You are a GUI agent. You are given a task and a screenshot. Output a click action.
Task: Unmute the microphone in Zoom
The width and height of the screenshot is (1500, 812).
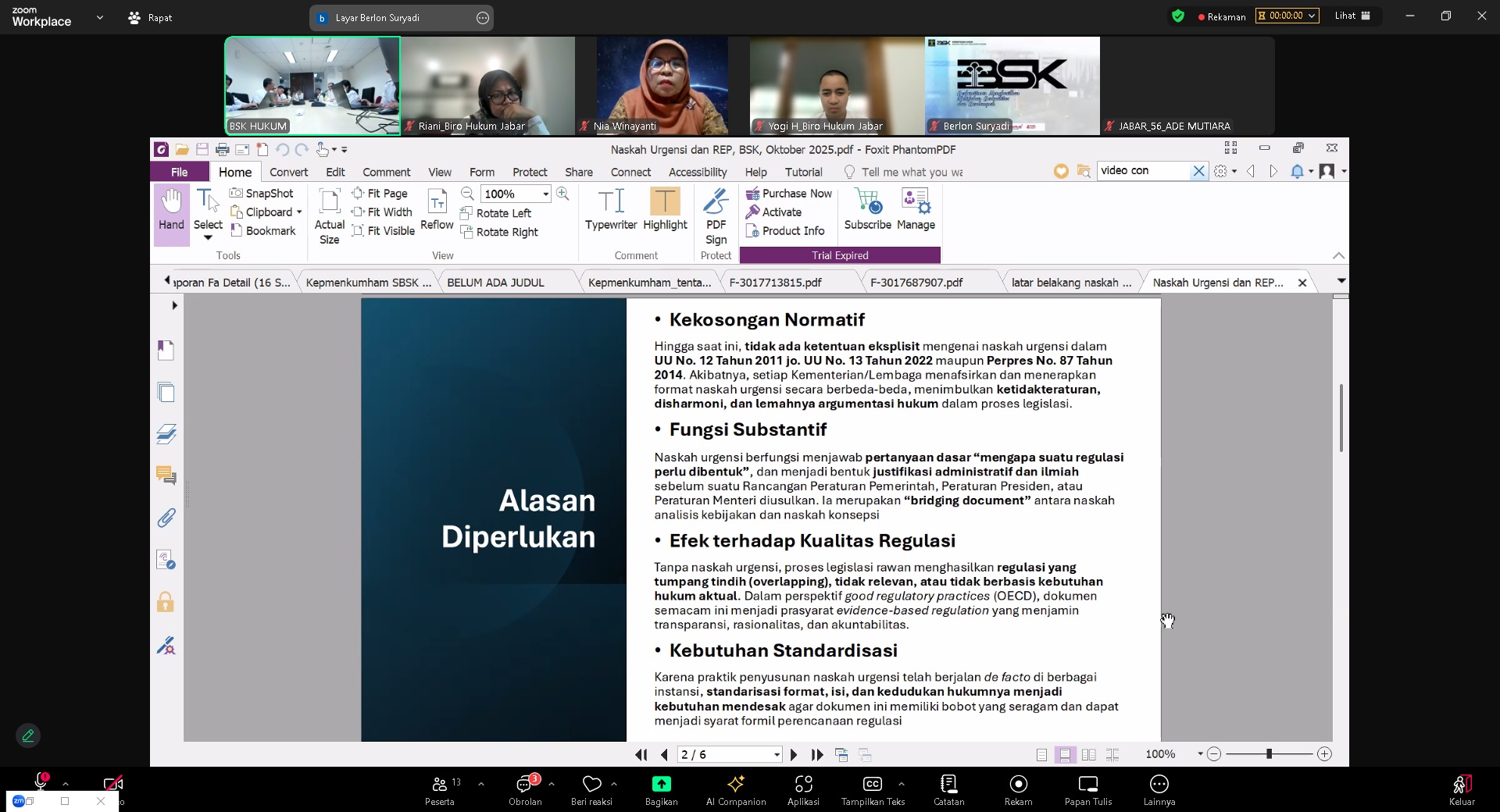click(41, 782)
